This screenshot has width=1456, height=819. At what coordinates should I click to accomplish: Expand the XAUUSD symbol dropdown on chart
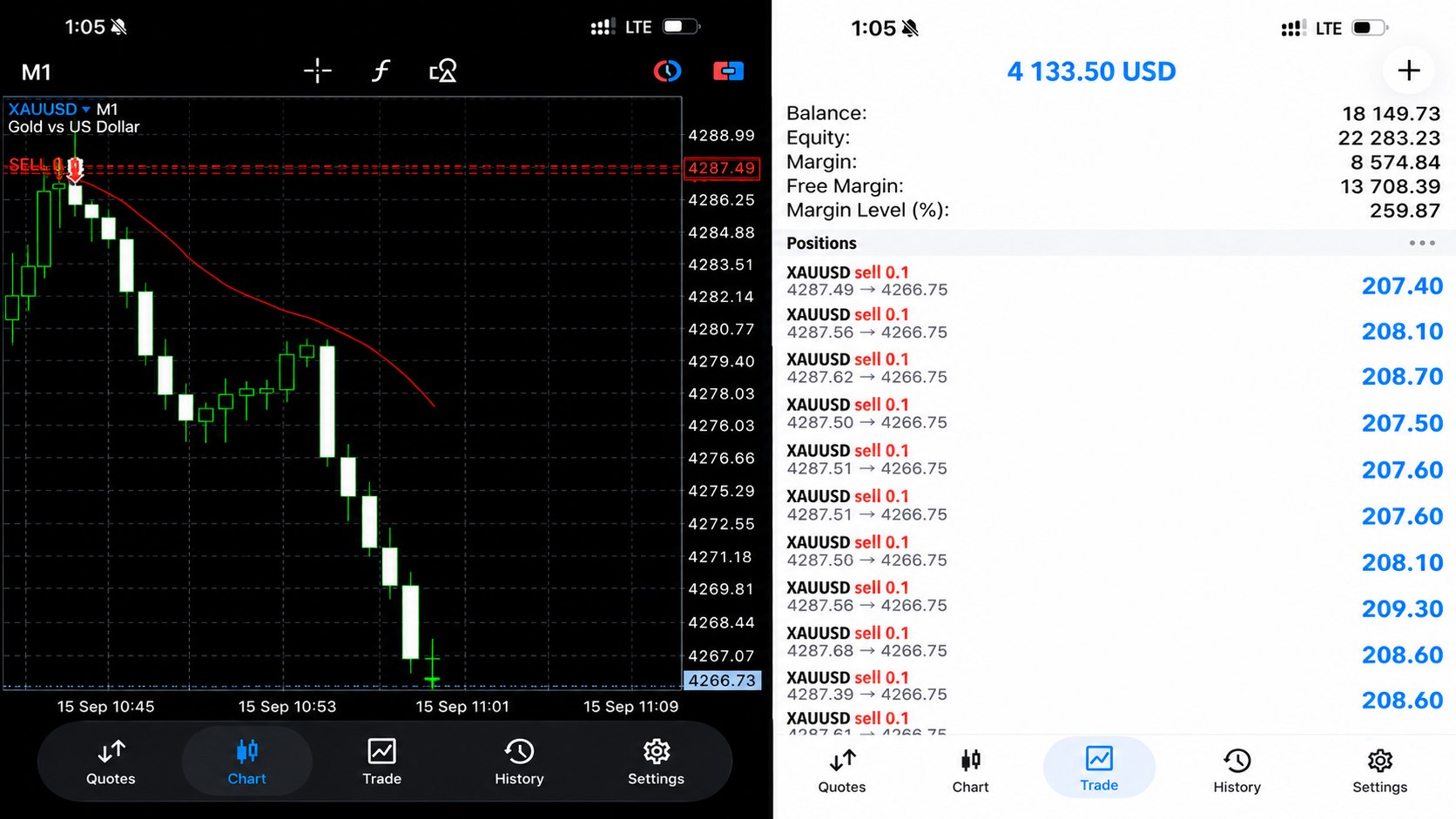[50, 109]
